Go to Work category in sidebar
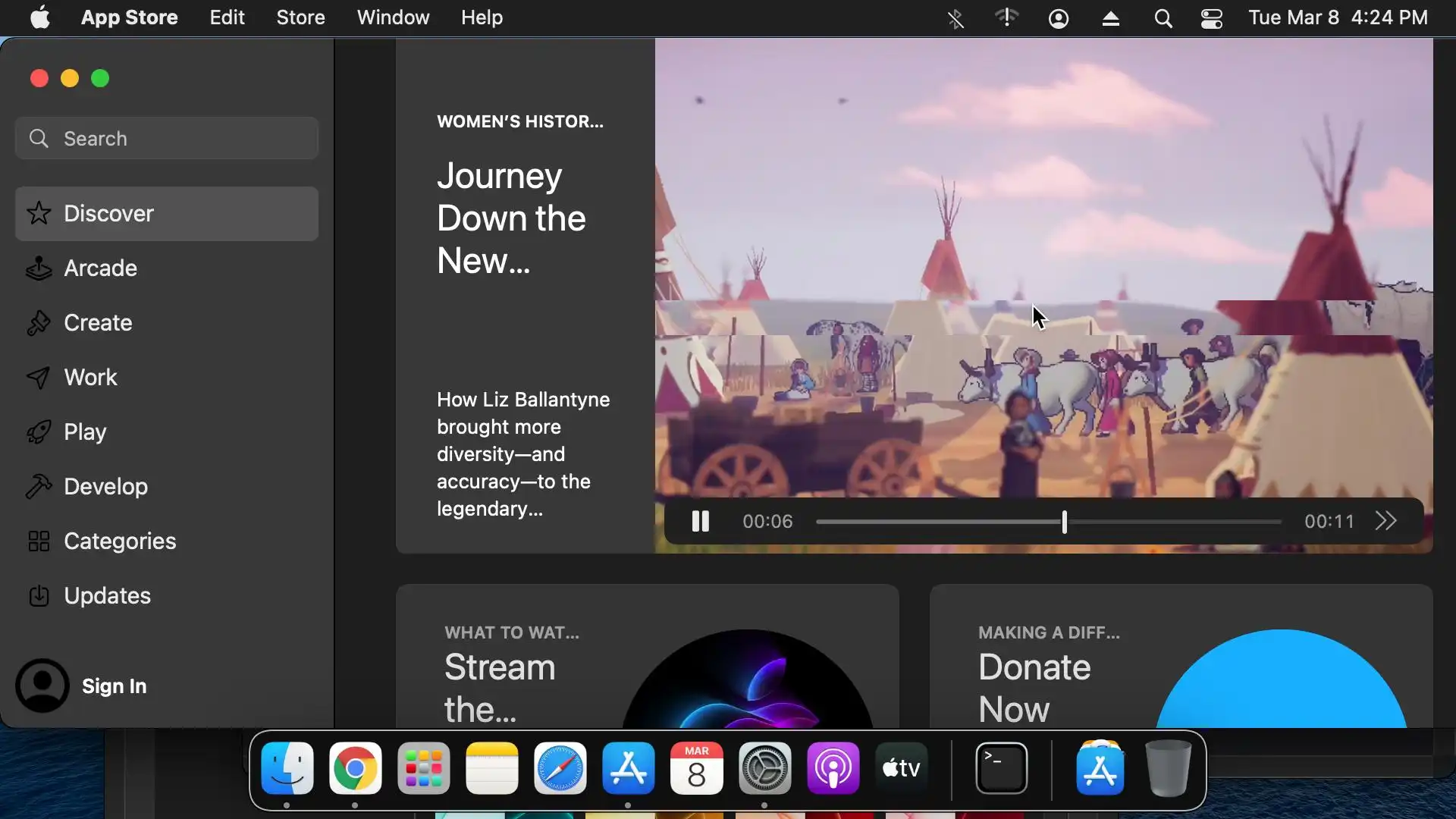 pos(90,378)
